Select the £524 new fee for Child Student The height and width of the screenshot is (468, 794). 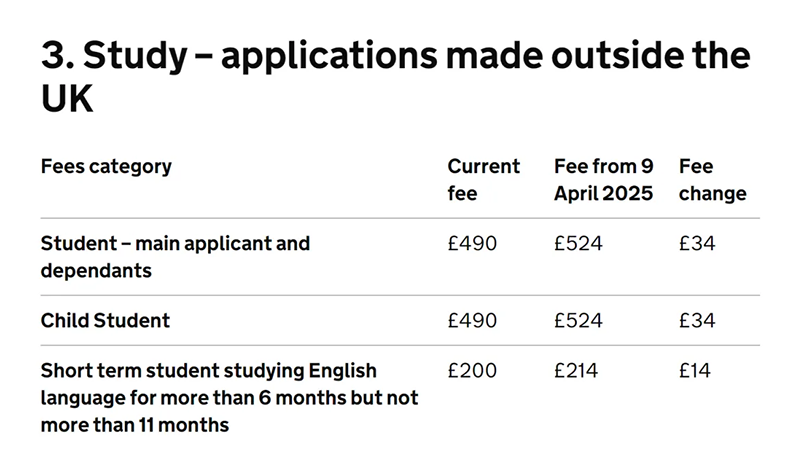click(x=578, y=321)
